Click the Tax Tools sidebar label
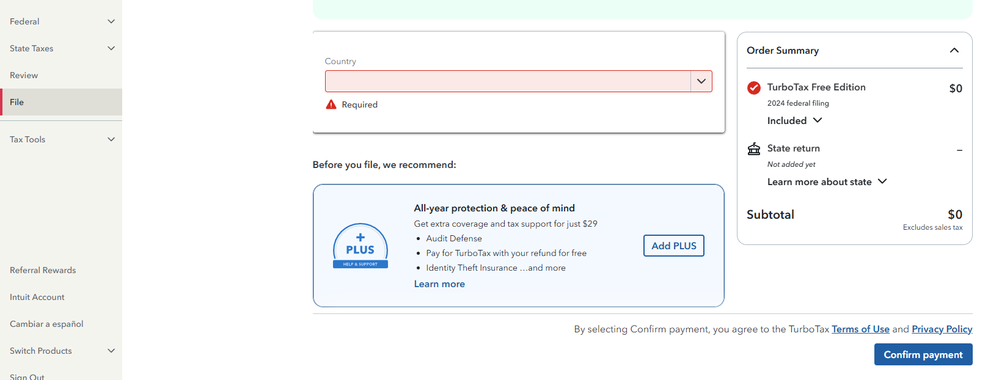This screenshot has width=999, height=380. click(x=27, y=140)
